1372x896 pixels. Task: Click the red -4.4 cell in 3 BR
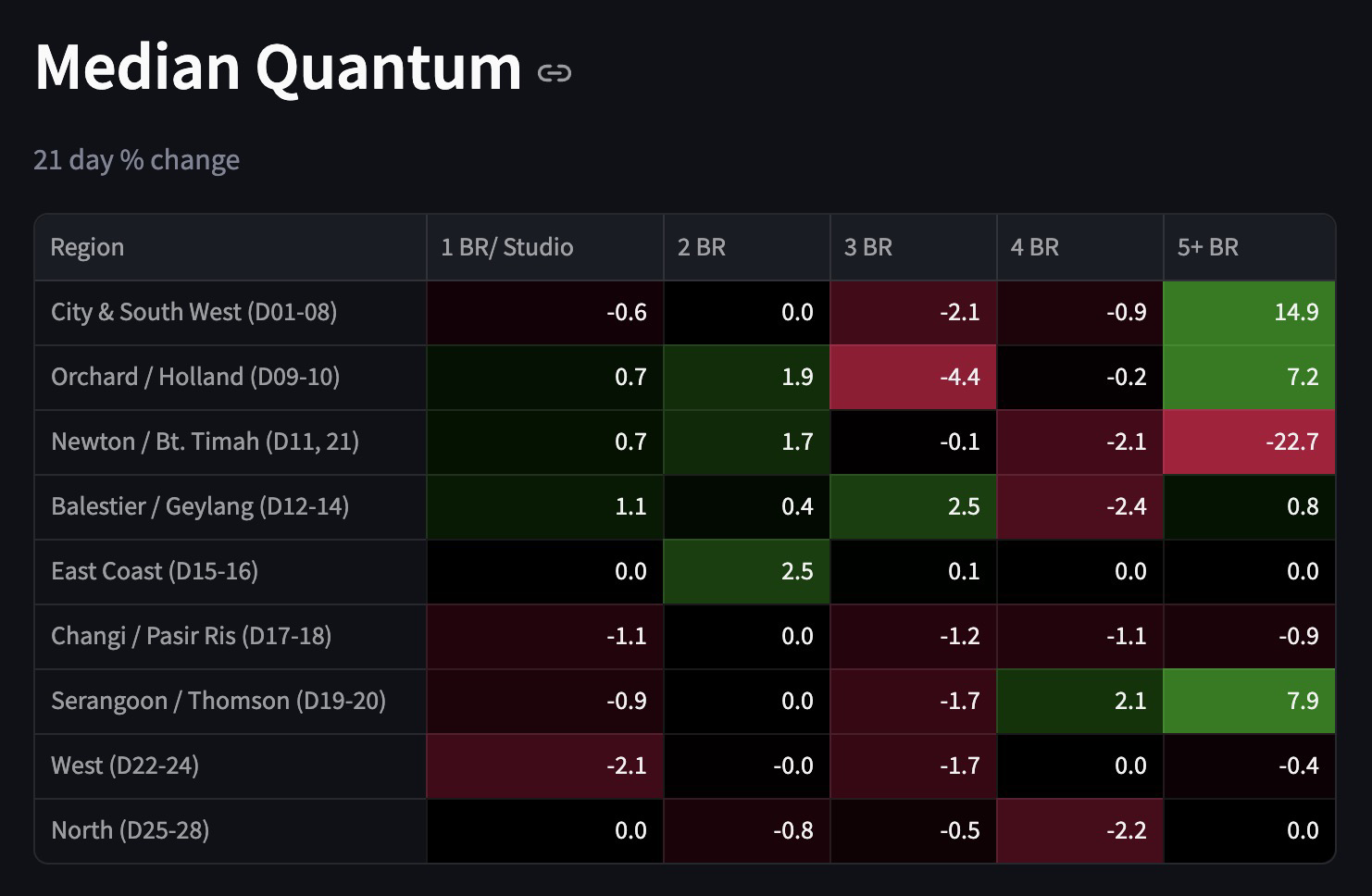click(x=913, y=378)
